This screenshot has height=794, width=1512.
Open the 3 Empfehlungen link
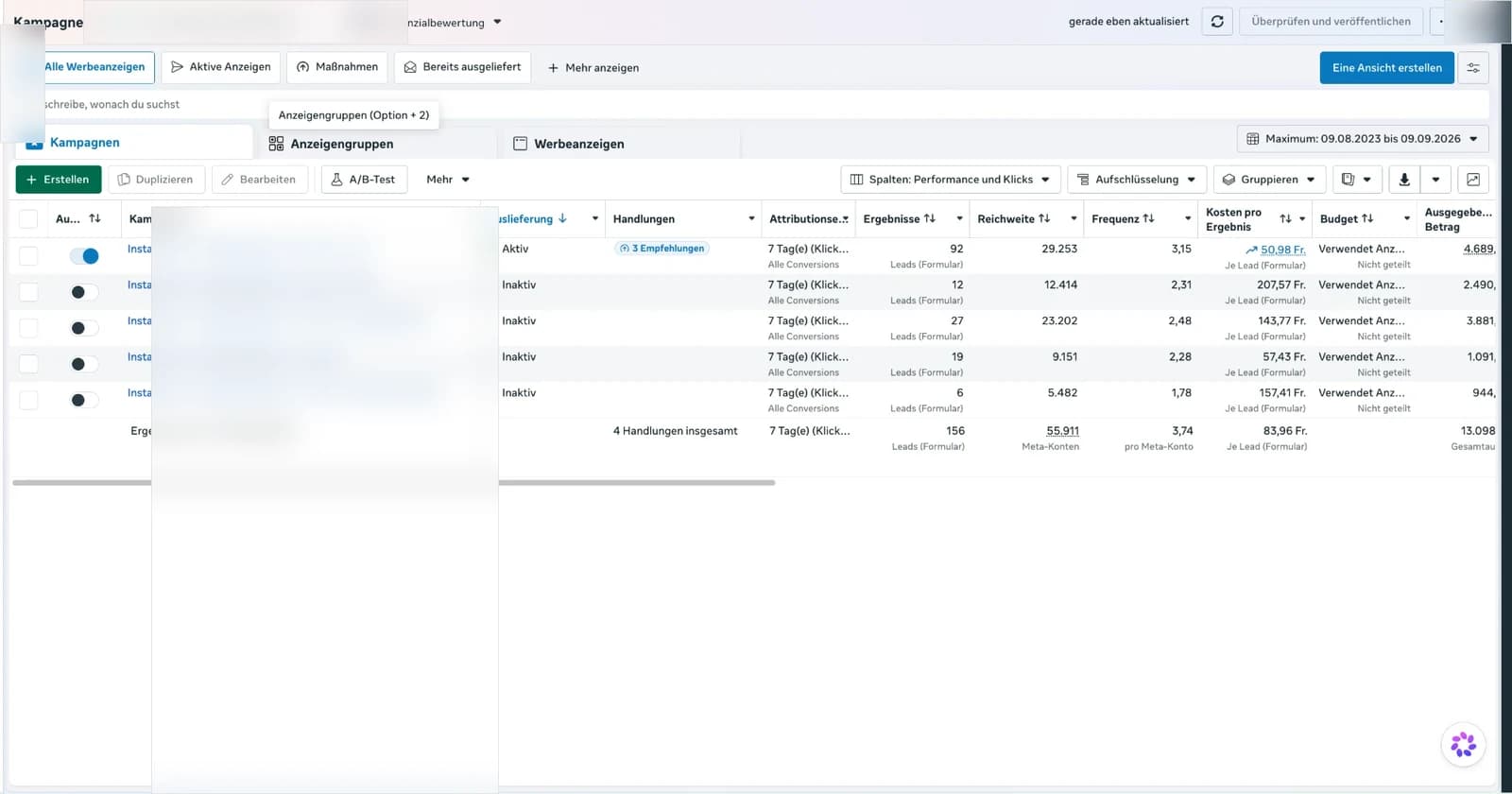pos(661,249)
